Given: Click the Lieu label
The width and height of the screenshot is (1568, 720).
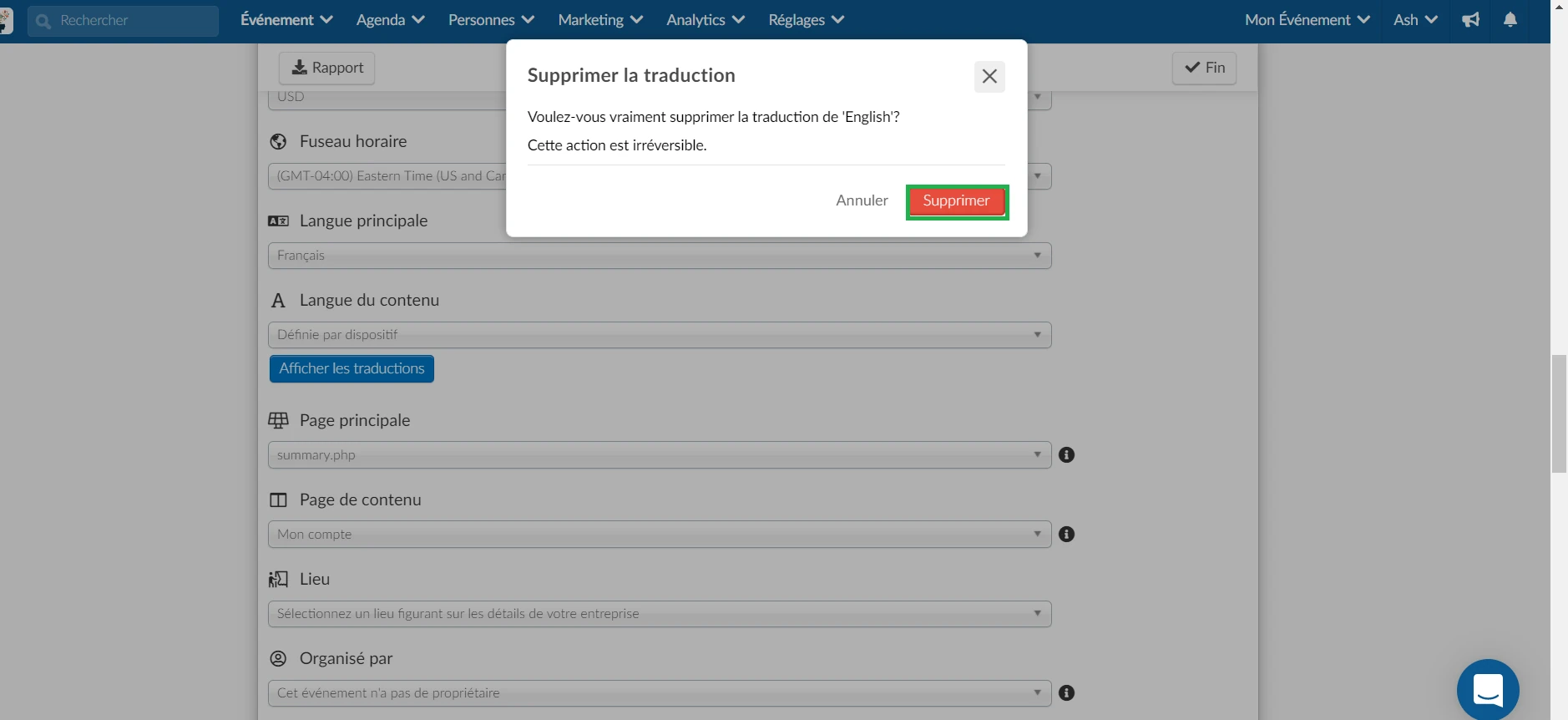Looking at the screenshot, I should point(315,580).
